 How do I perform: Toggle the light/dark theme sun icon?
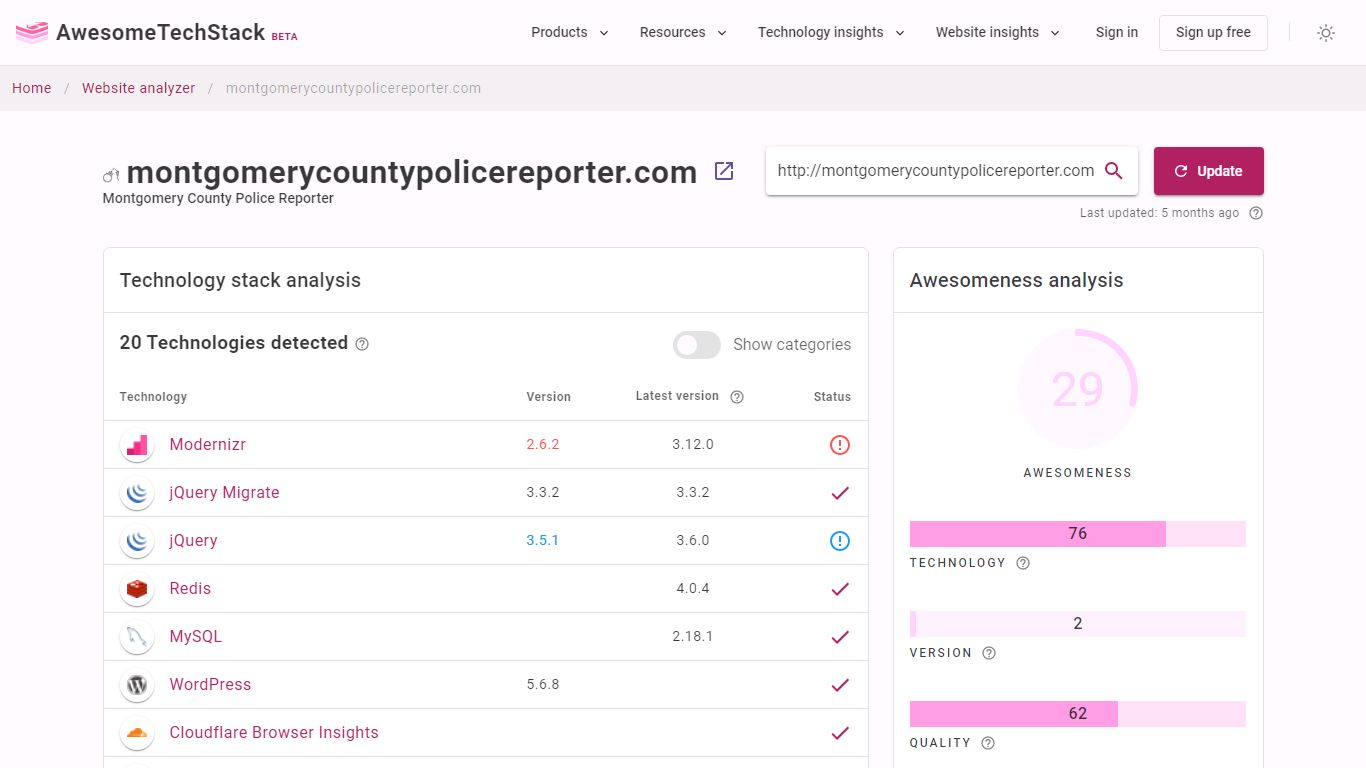(x=1326, y=33)
